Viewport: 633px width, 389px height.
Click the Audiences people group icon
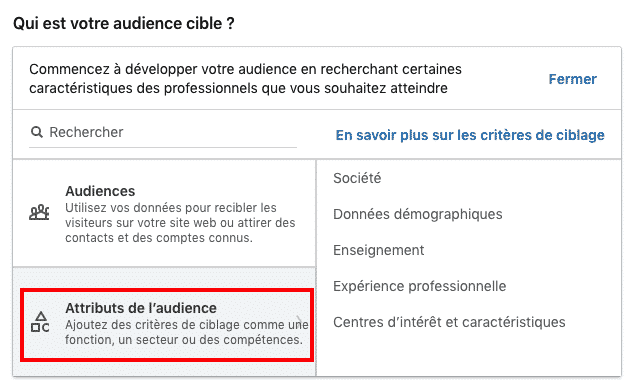[x=39, y=212]
